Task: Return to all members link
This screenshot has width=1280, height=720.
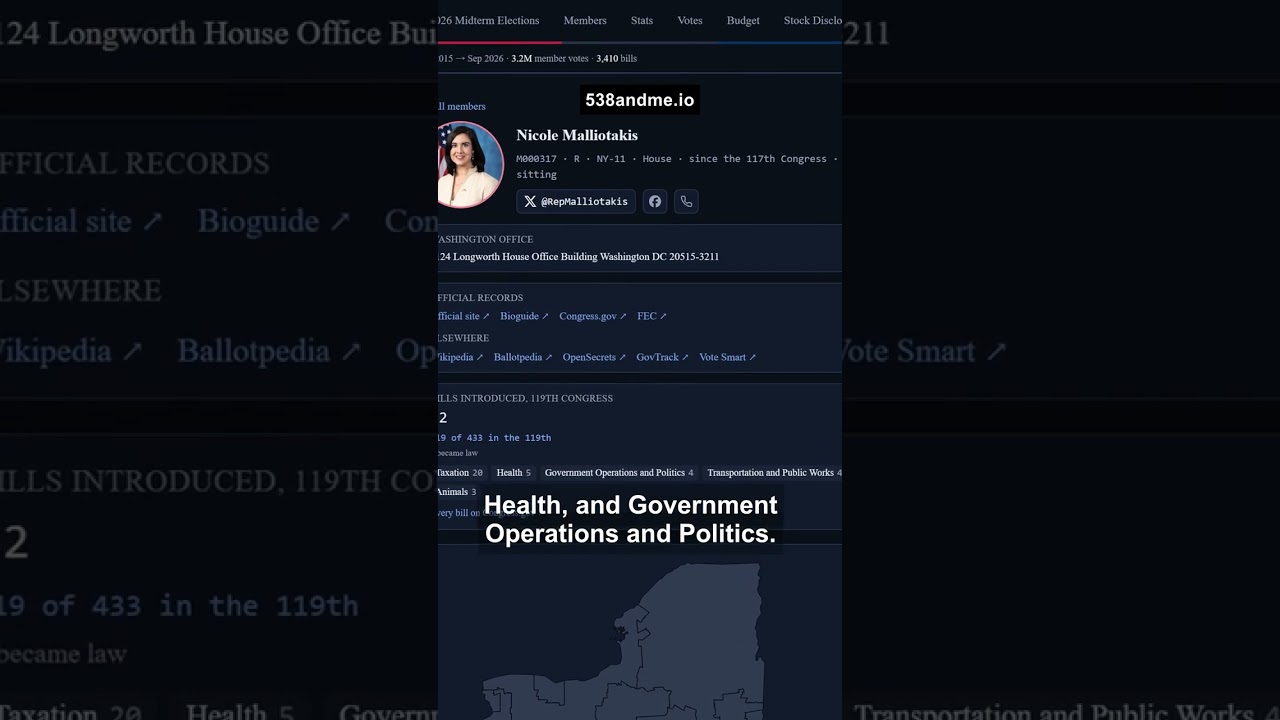Action: 462,106
